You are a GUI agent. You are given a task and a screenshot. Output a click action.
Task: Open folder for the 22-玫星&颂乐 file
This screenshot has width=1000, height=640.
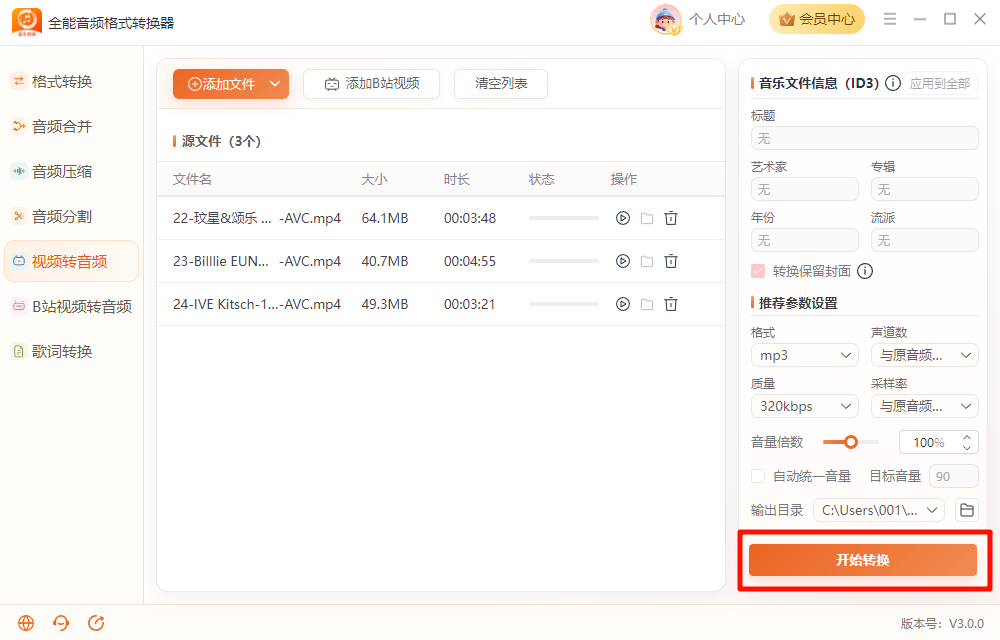[647, 218]
